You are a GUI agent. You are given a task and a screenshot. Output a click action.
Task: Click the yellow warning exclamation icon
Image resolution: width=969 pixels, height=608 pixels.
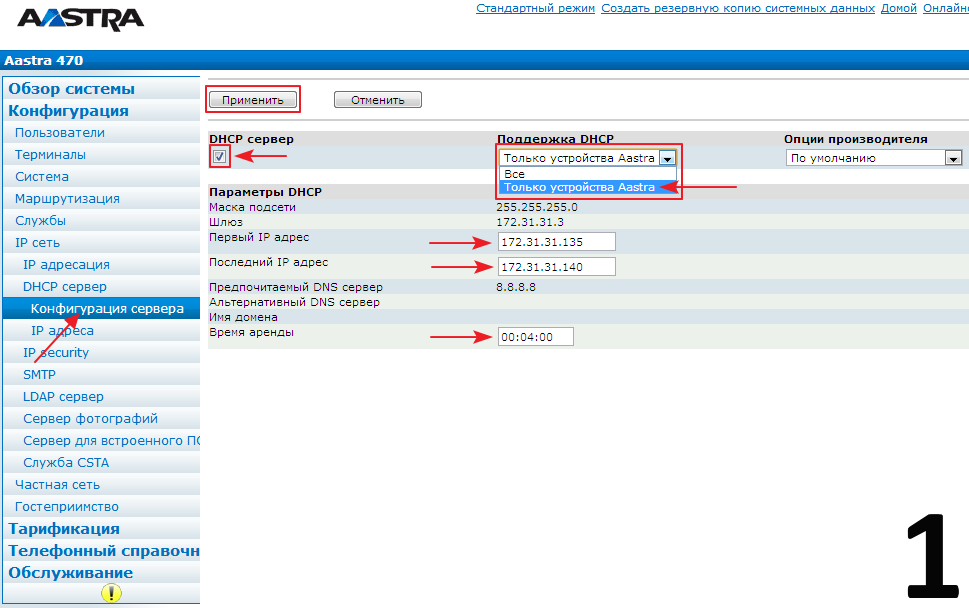pyautogui.click(x=111, y=593)
